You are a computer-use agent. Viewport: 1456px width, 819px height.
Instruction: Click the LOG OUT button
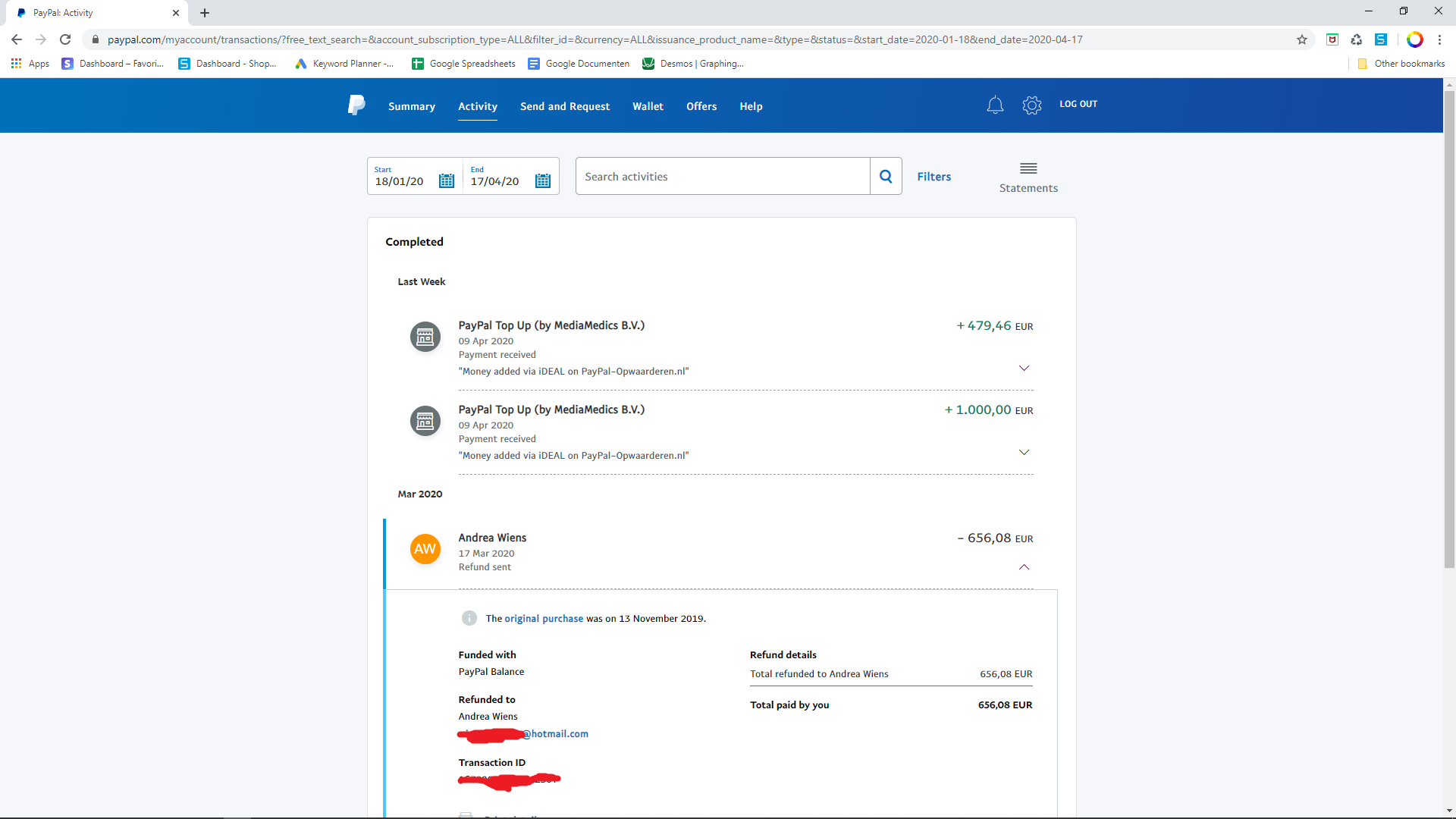pos(1078,104)
